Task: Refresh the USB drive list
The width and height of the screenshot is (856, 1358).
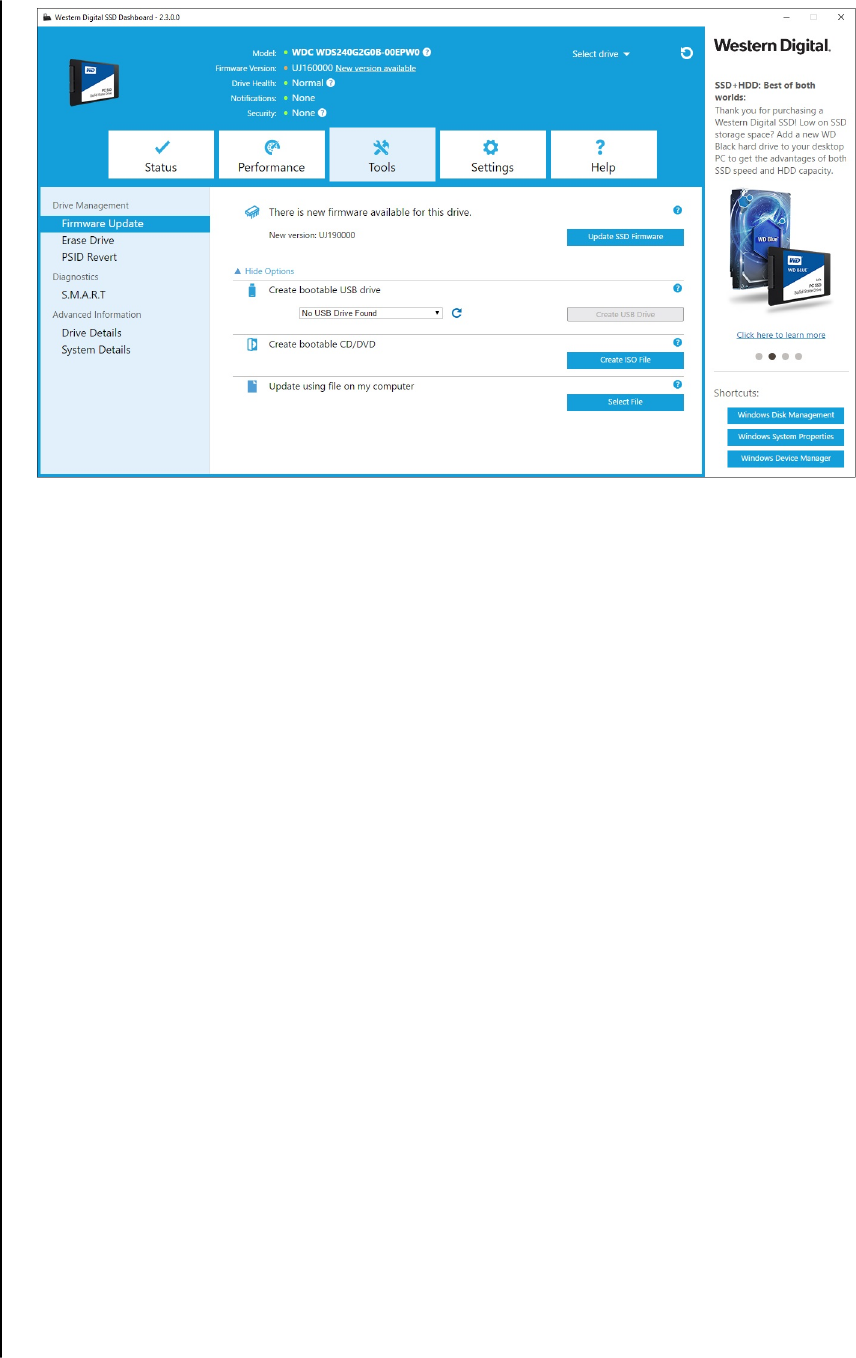Action: pos(457,313)
